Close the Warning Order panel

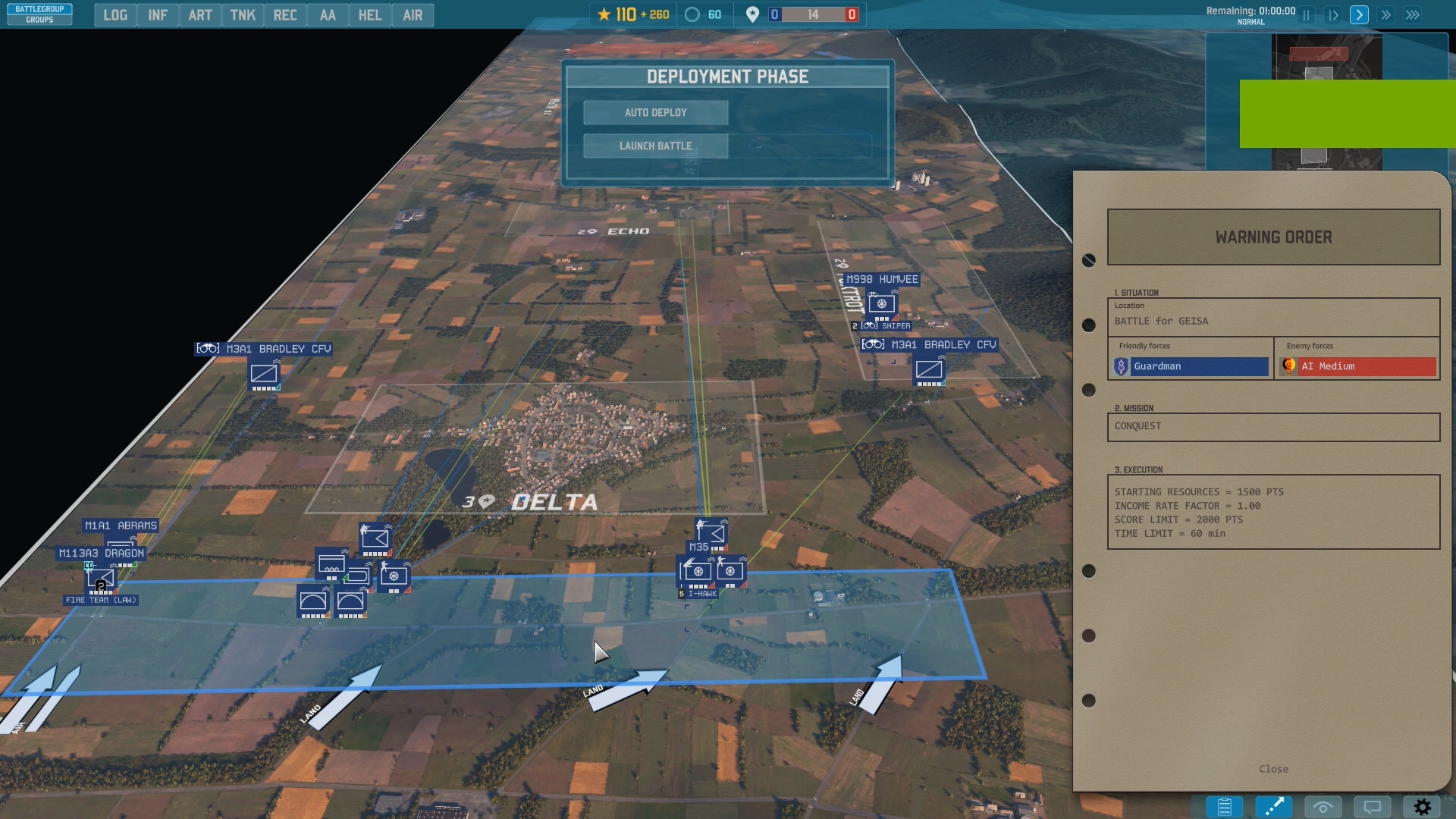coord(1273,769)
